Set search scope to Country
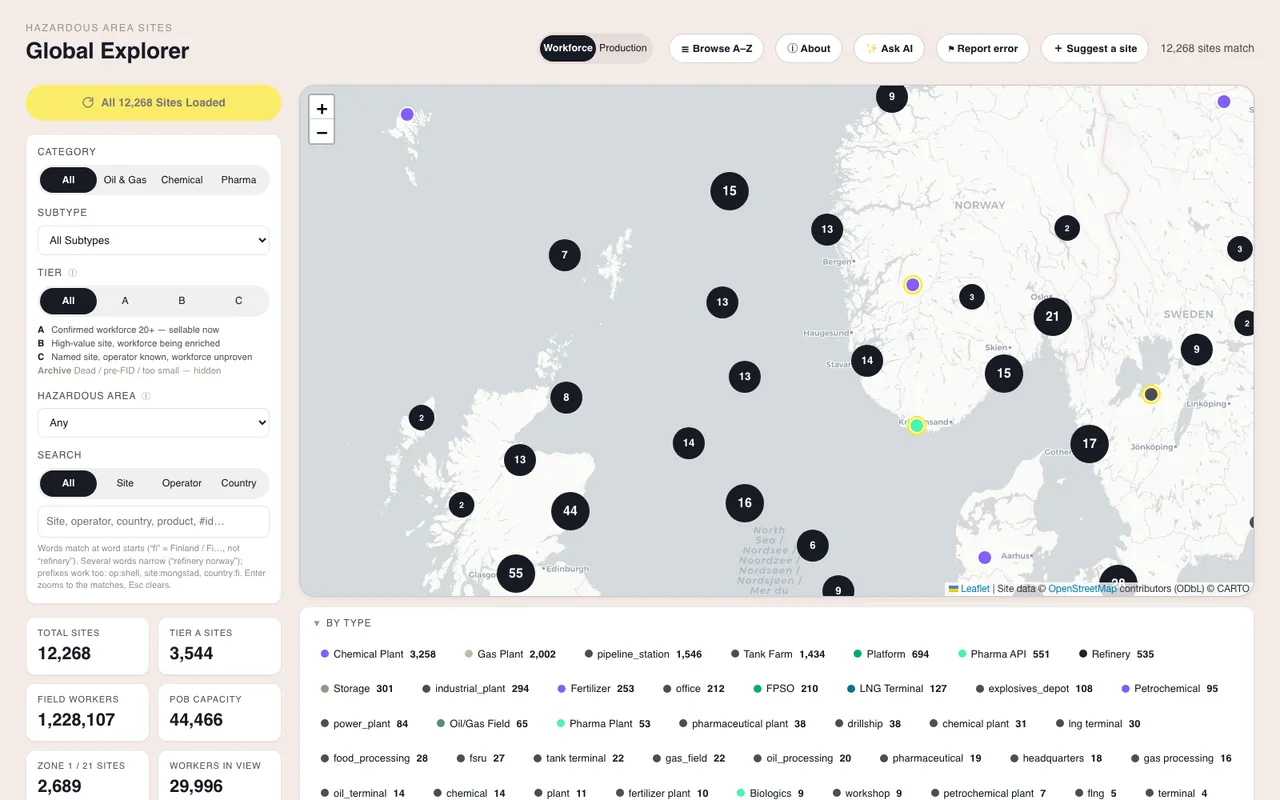Image resolution: width=1280 pixels, height=800 pixels. click(239, 483)
